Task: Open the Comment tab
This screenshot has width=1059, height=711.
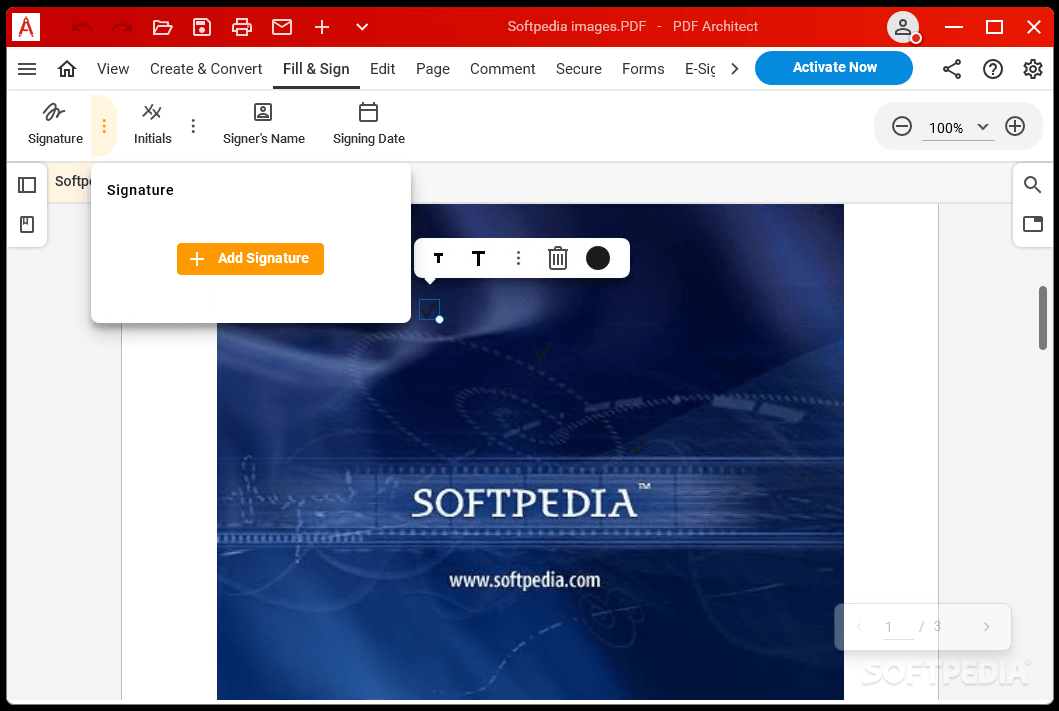Action: (x=502, y=69)
